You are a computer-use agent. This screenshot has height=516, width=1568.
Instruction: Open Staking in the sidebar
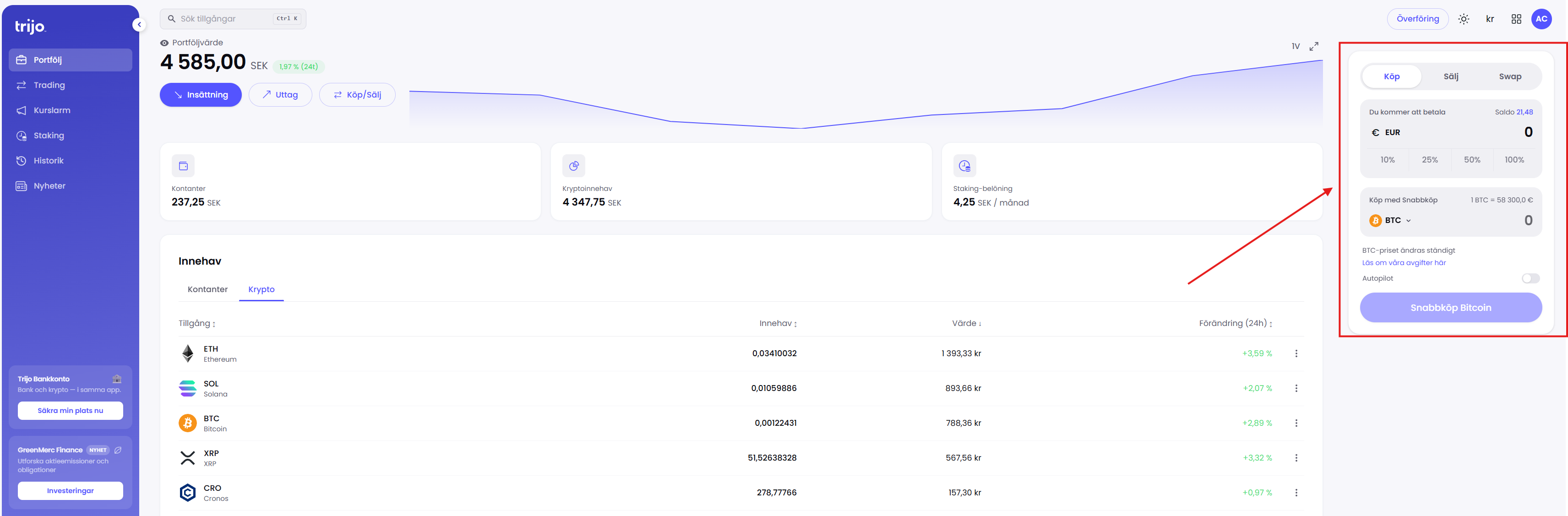coord(70,136)
